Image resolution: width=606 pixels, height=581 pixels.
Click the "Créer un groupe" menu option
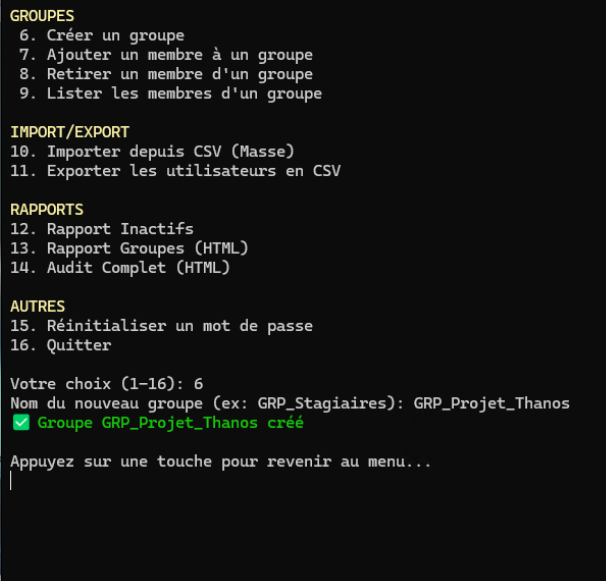click(x=115, y=36)
